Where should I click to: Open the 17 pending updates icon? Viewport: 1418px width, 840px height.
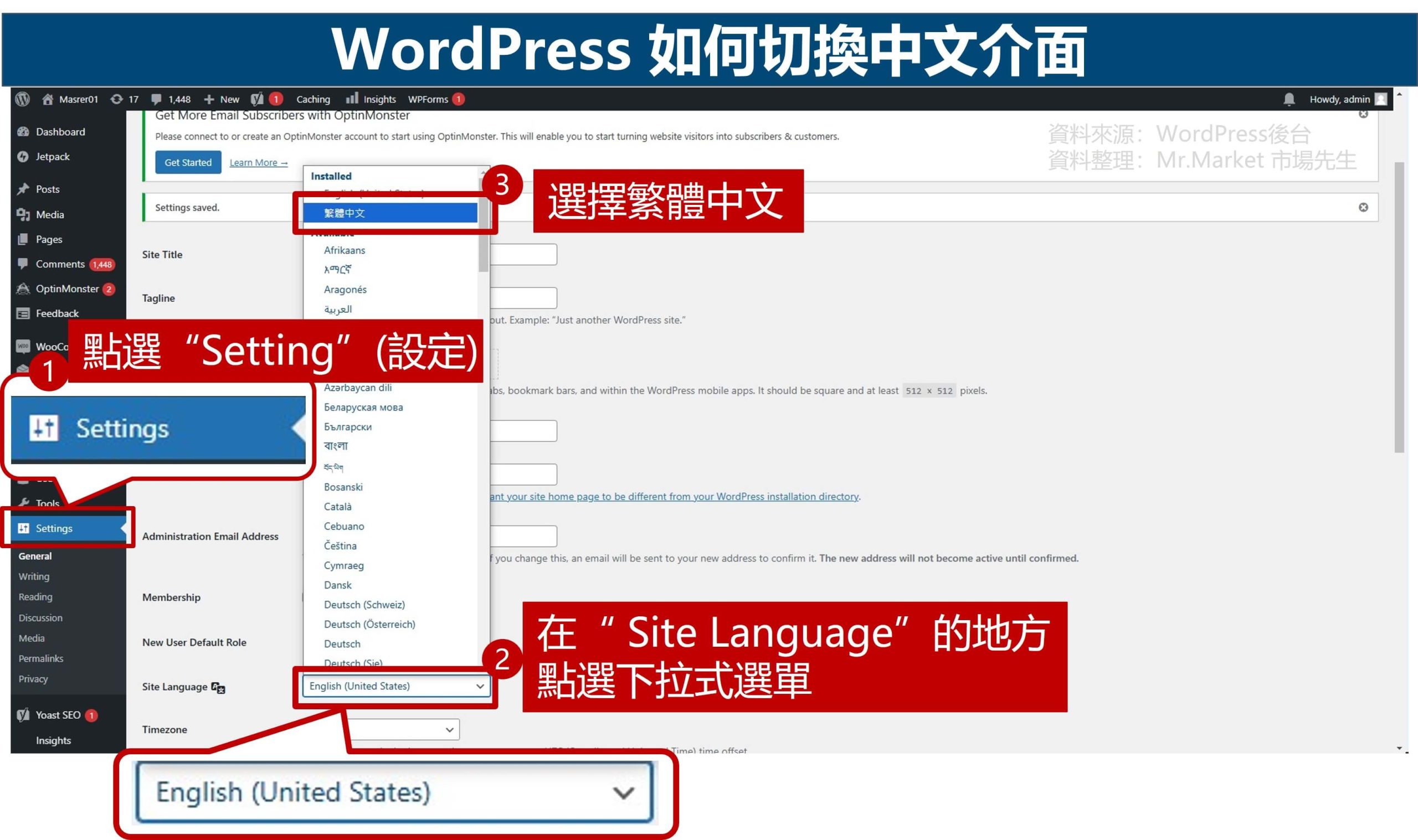117,99
